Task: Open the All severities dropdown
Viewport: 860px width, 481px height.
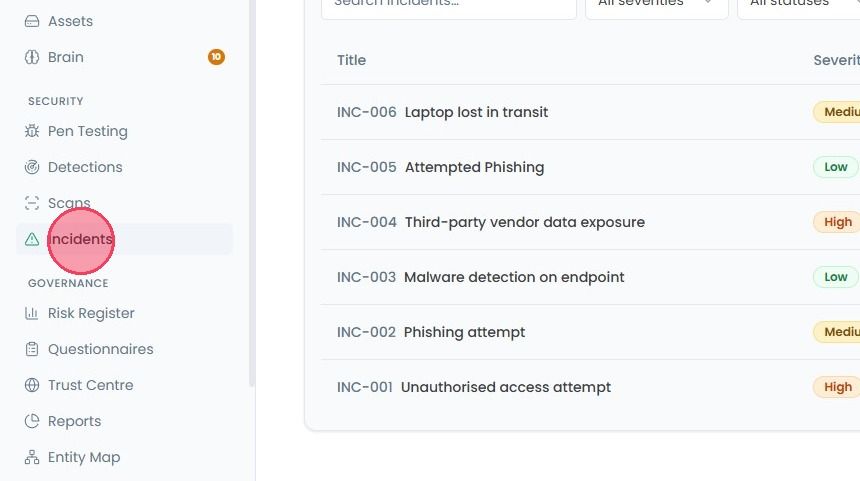Action: [657, 5]
